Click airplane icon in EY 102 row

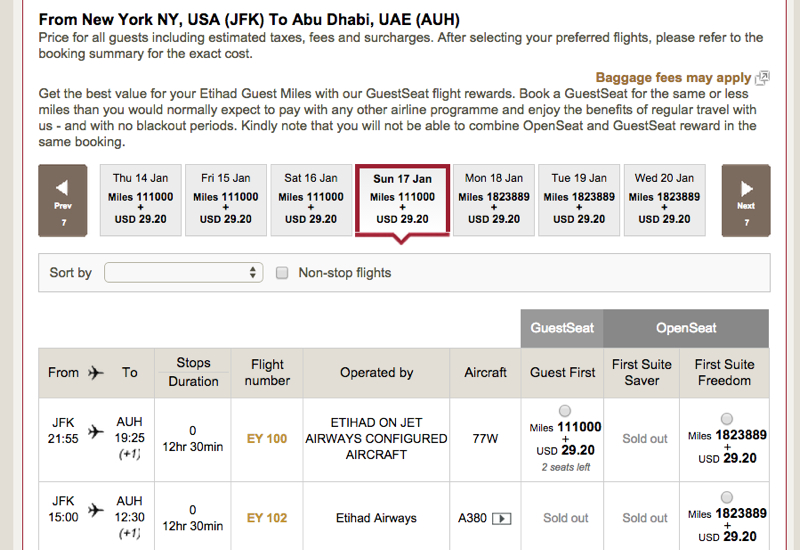pyautogui.click(x=95, y=510)
